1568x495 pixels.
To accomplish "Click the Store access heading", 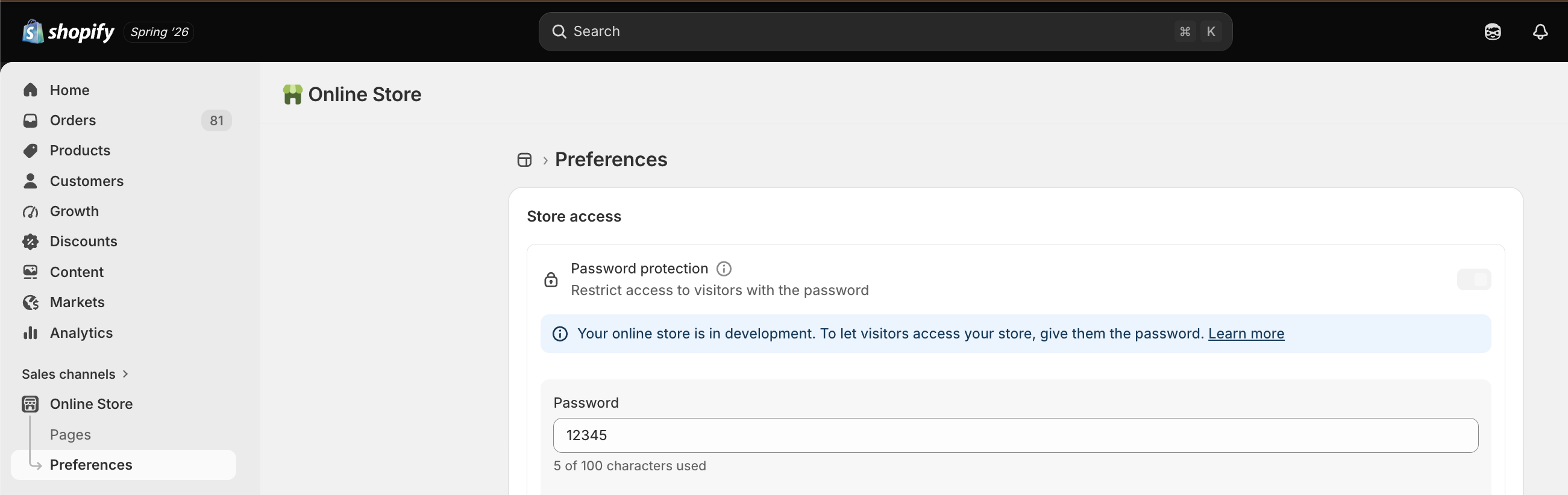I will [x=574, y=216].
